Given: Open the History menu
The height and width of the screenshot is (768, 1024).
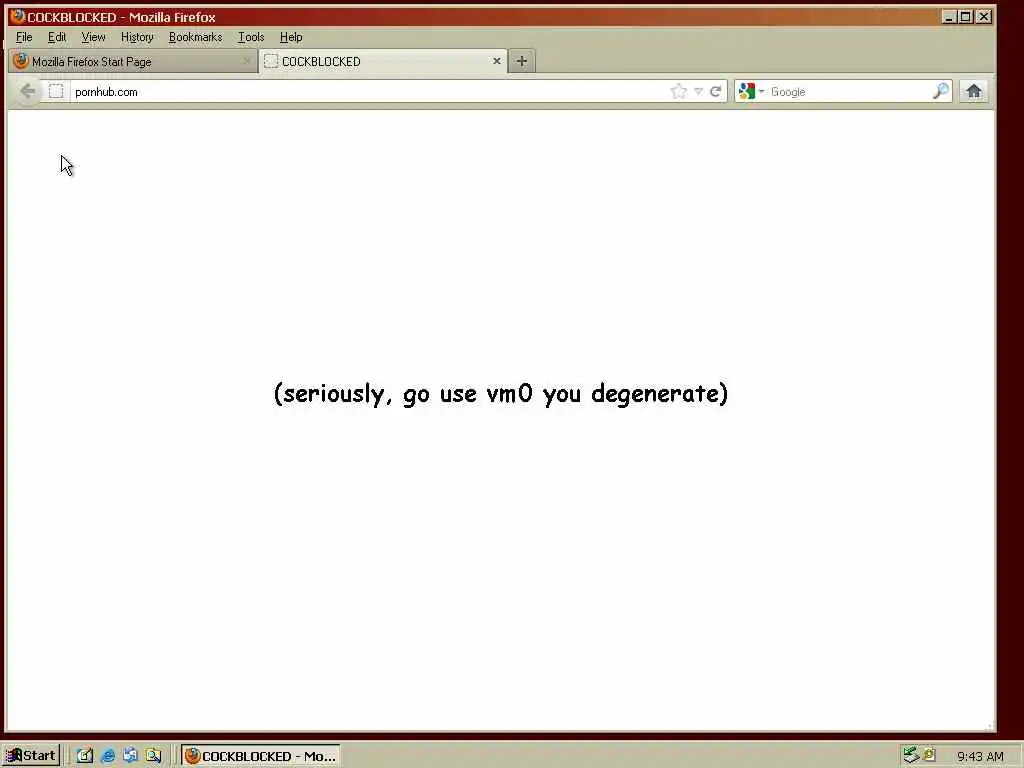Looking at the screenshot, I should 137,37.
